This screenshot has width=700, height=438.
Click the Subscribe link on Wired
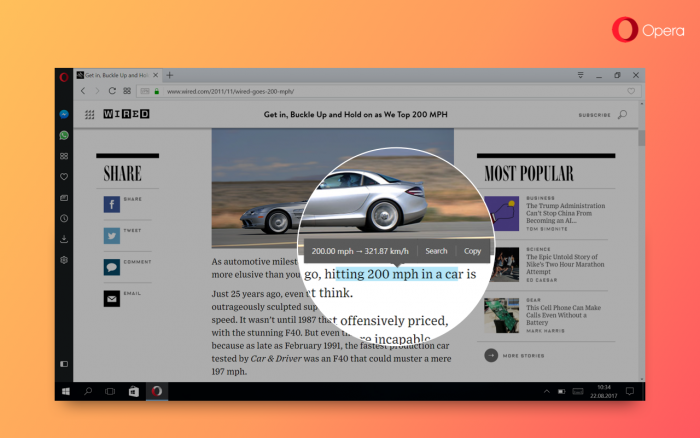(x=594, y=115)
